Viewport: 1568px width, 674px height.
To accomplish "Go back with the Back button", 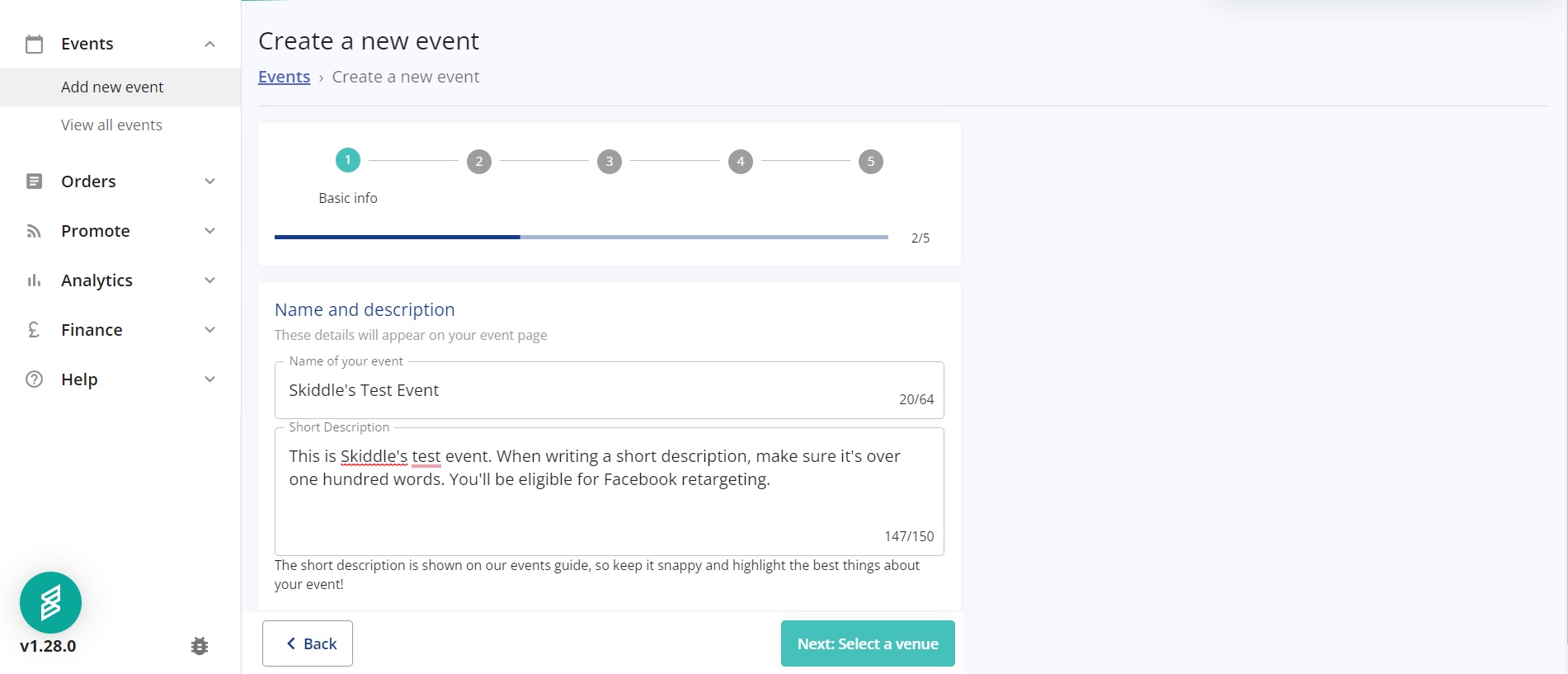I will pyautogui.click(x=308, y=643).
